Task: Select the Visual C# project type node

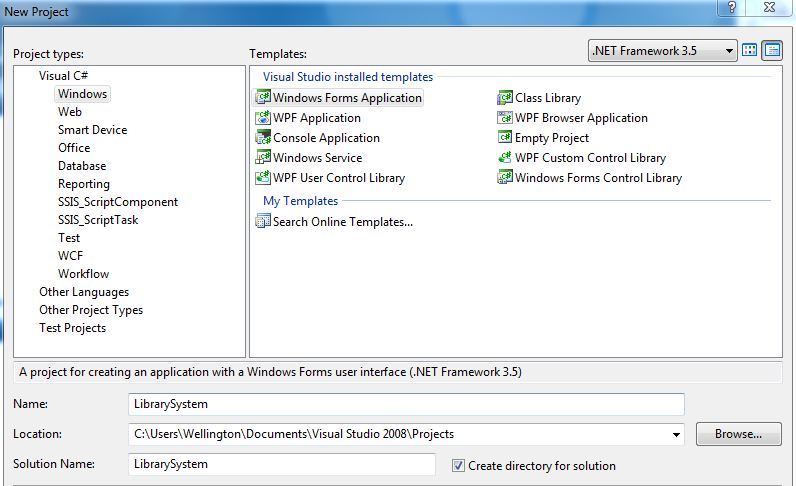Action: [x=64, y=76]
